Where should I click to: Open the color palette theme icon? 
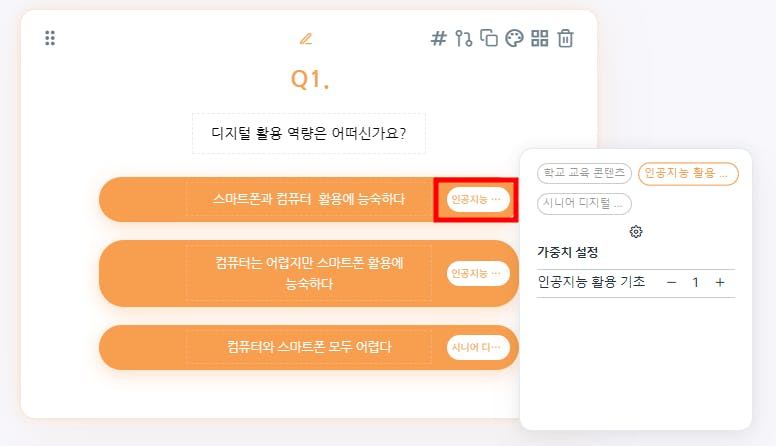click(x=514, y=39)
